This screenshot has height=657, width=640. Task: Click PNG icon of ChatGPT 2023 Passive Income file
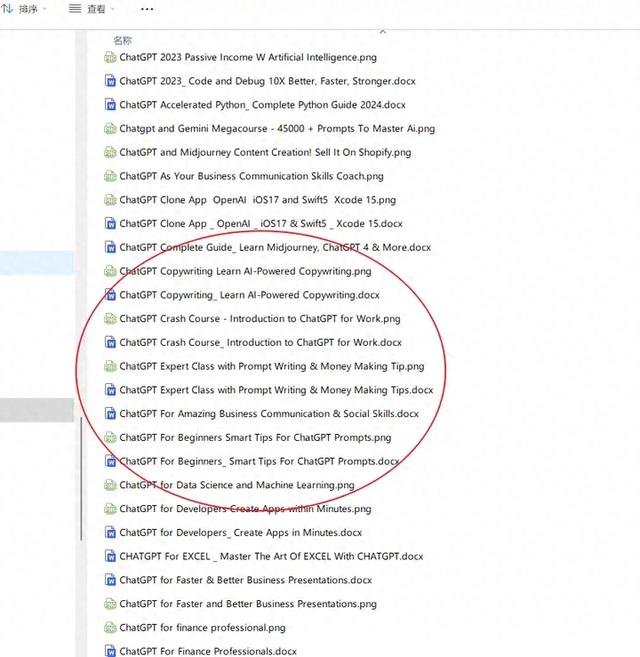(x=110, y=57)
